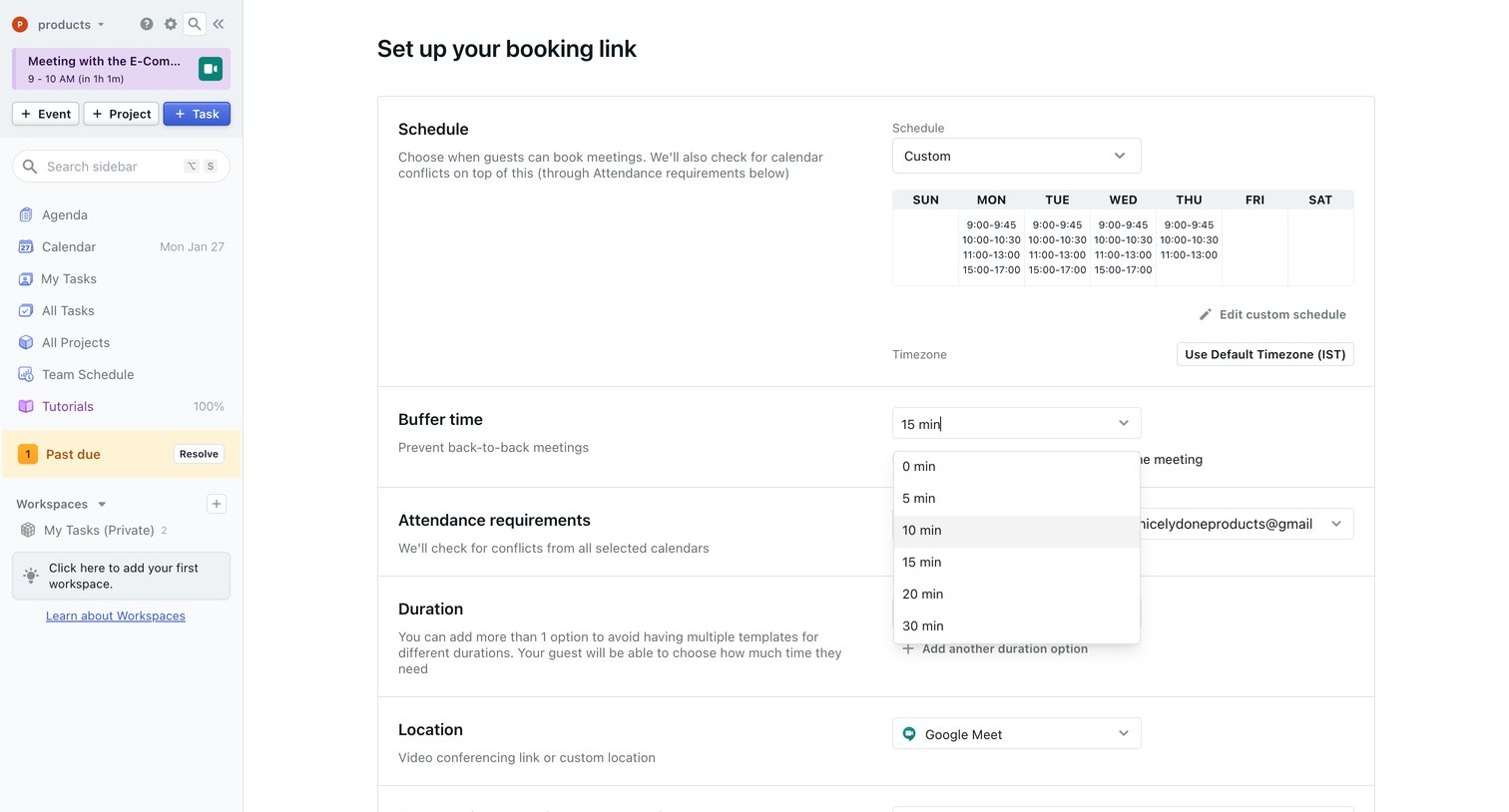Open the Schedule dropdown showing Custom
Viewport: 1509px width, 812px height.
click(1016, 156)
